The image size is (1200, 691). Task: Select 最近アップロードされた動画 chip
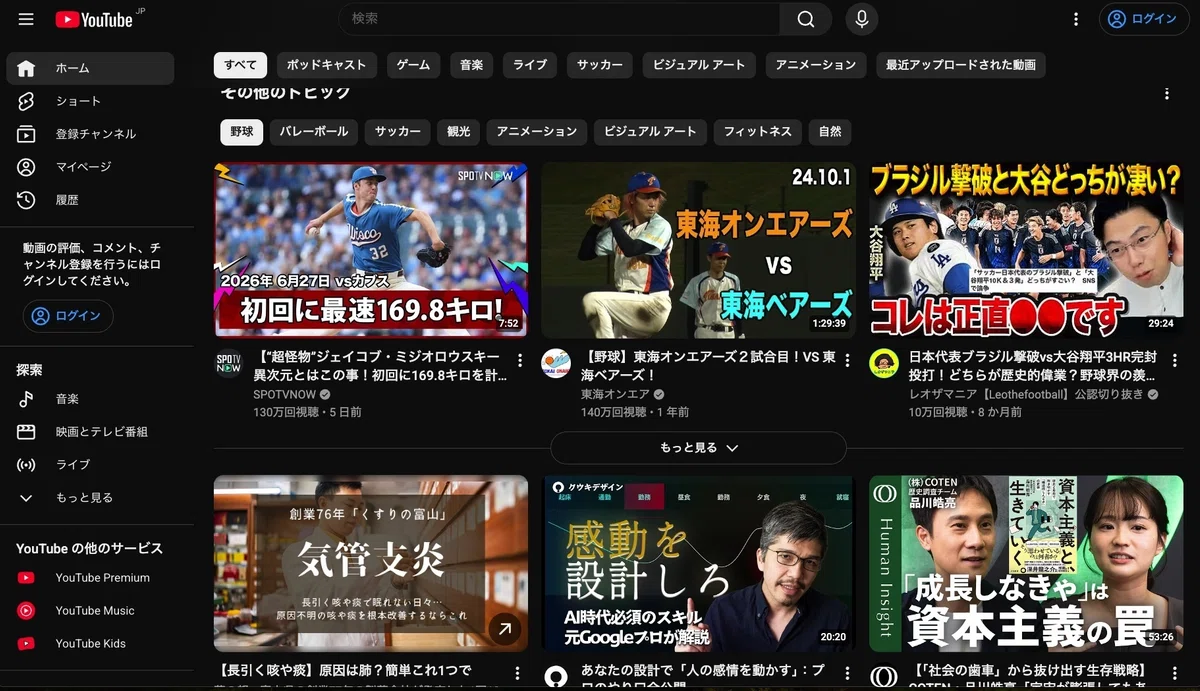click(961, 65)
